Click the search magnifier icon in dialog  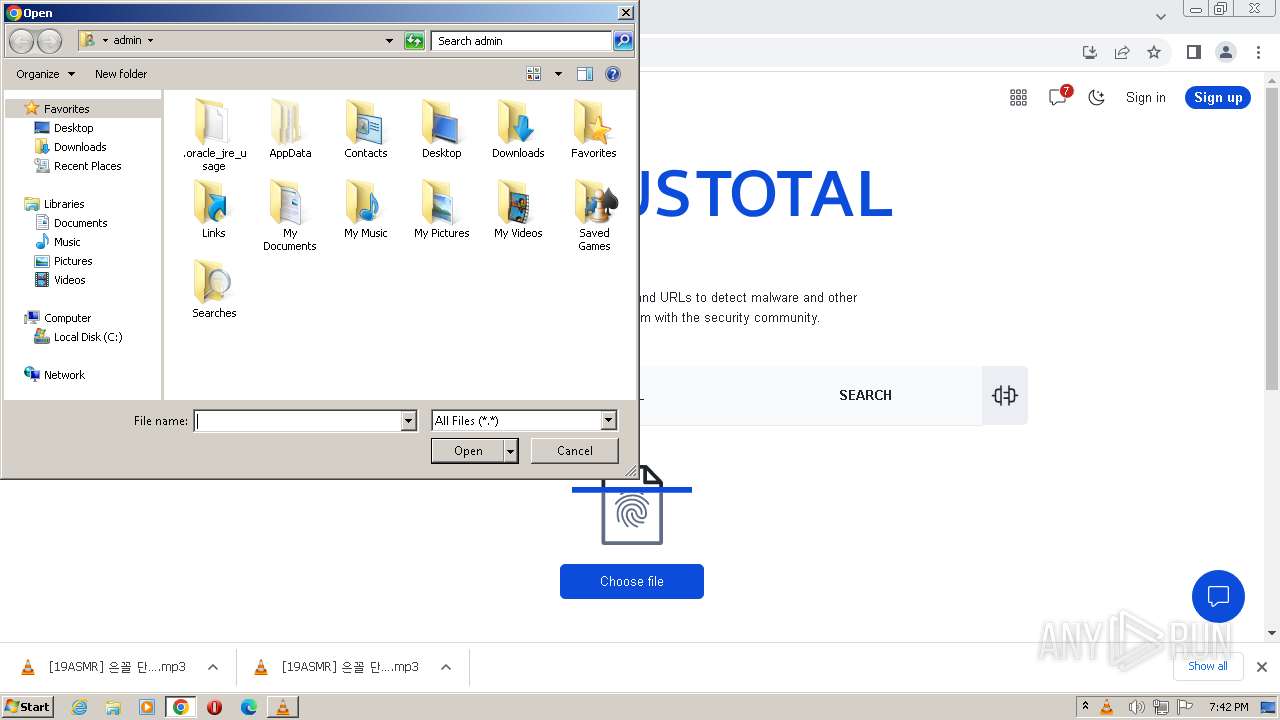[623, 41]
